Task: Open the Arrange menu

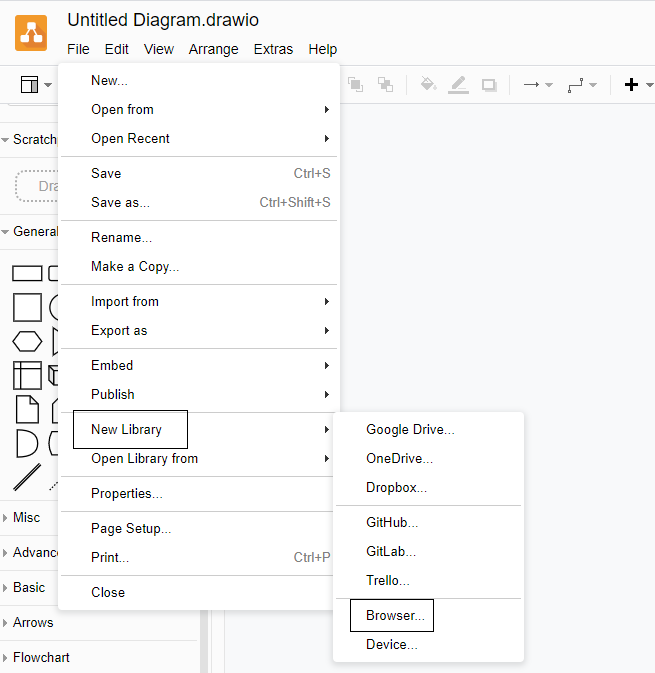Action: pyautogui.click(x=213, y=49)
